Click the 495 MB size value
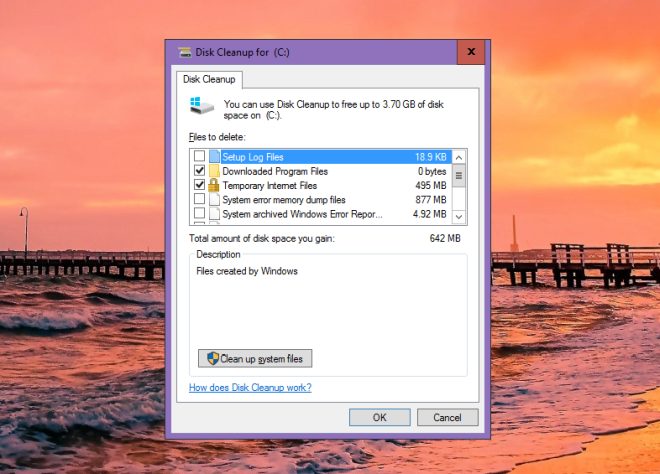The width and height of the screenshot is (660, 474). [431, 186]
